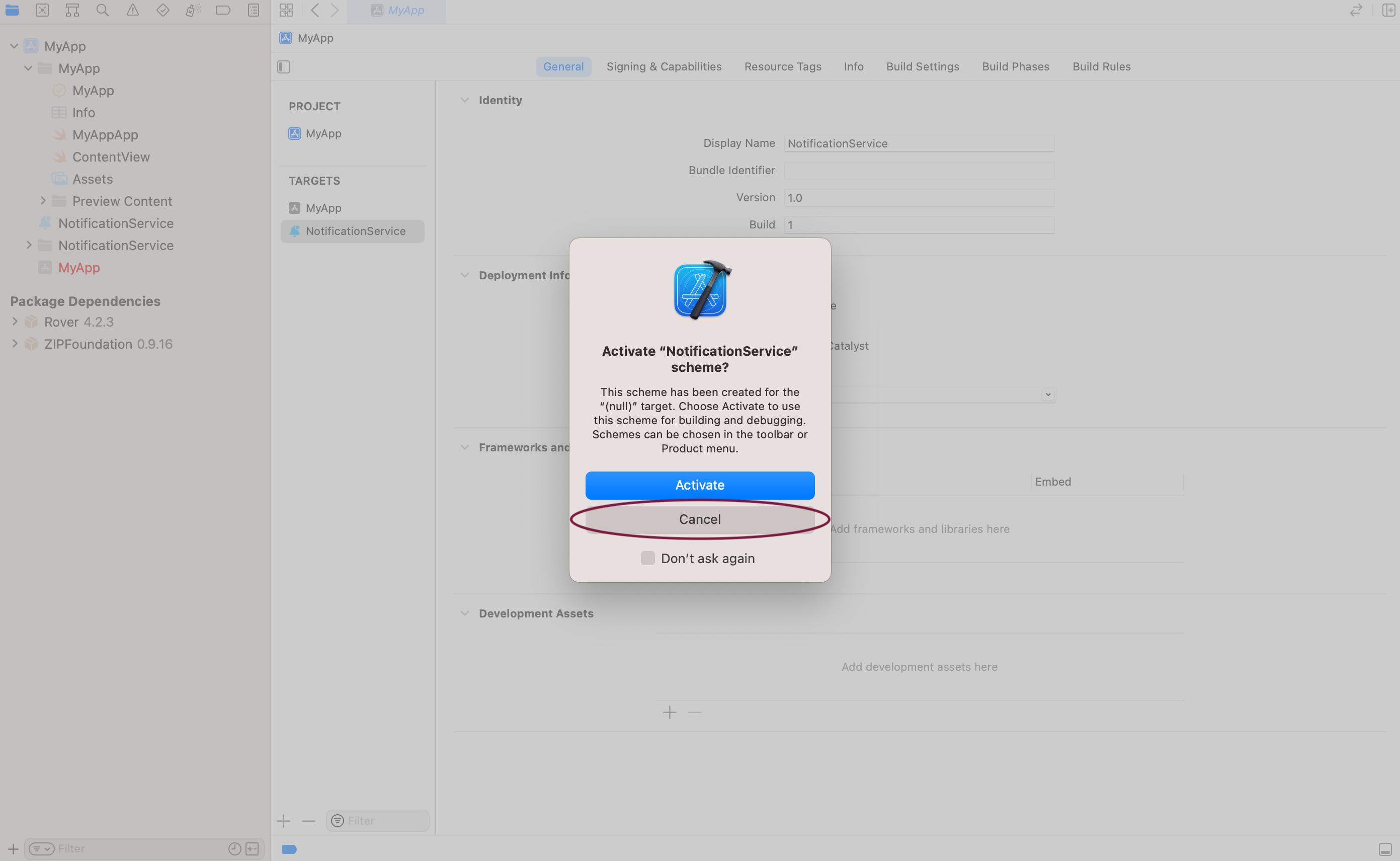Open navigator filter options menu
Image resolution: width=1400 pixels, height=861 pixels.
coord(42,849)
